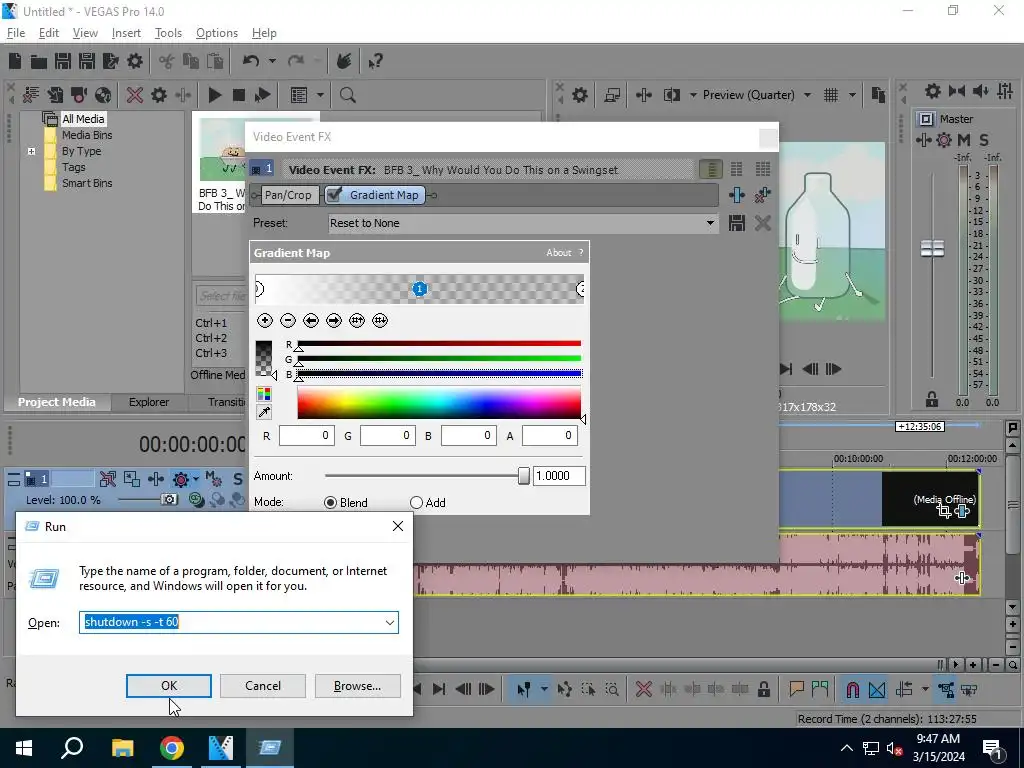The image size is (1024, 768).
Task: Add a gradient control point (plus icon)
Action: 264,321
